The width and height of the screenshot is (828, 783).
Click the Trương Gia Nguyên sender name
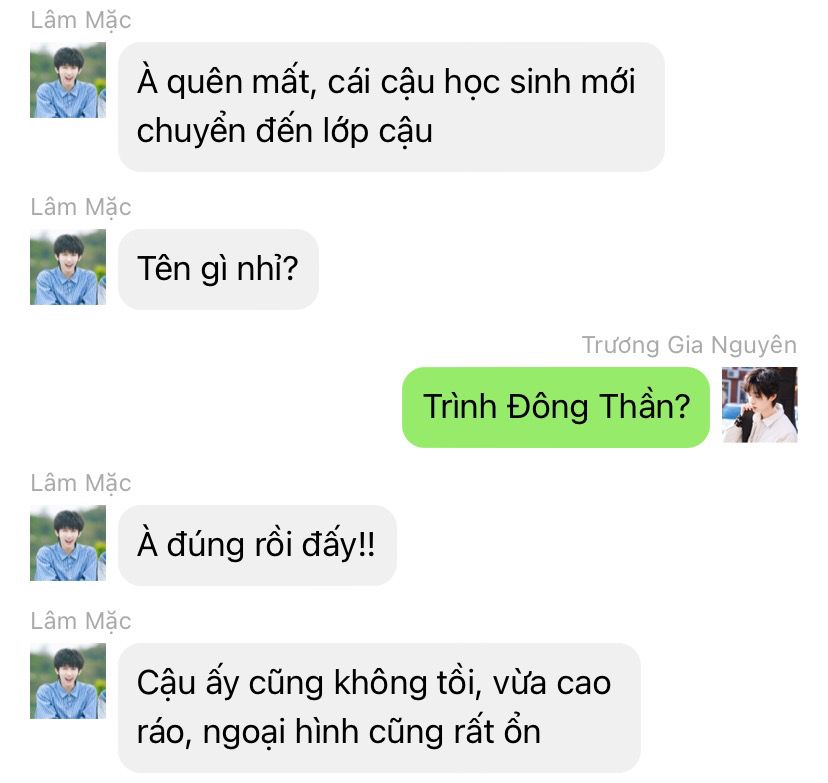pos(689,345)
